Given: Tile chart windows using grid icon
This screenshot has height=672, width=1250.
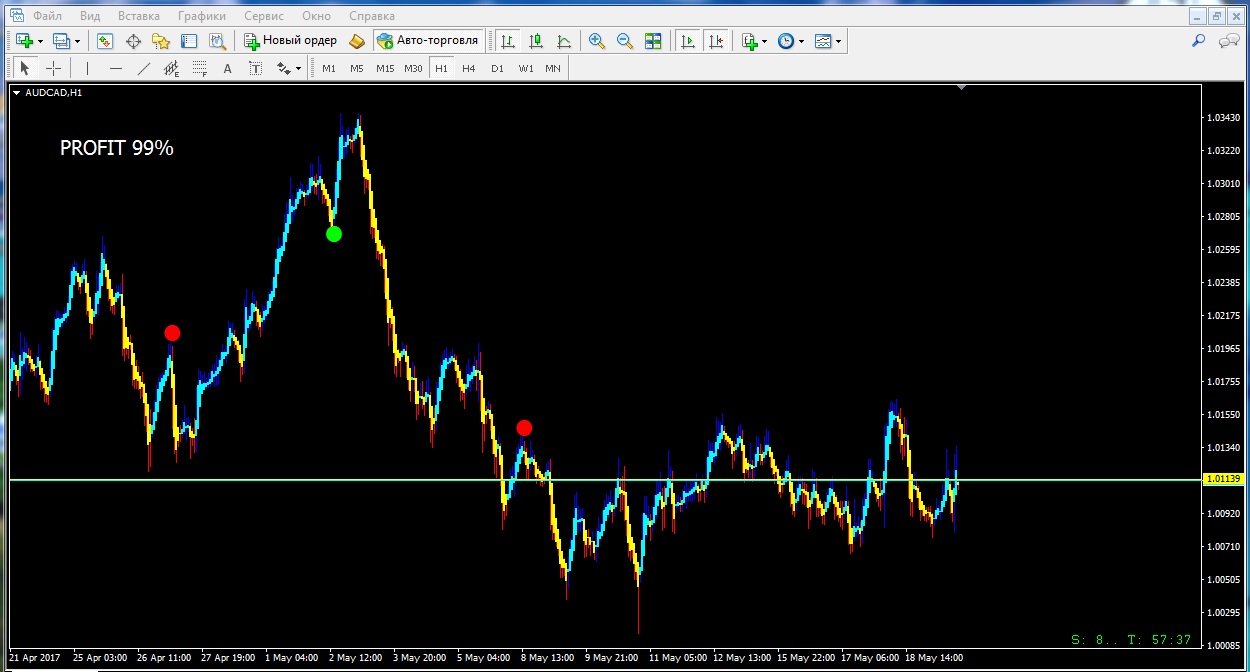Looking at the screenshot, I should click(x=653, y=41).
